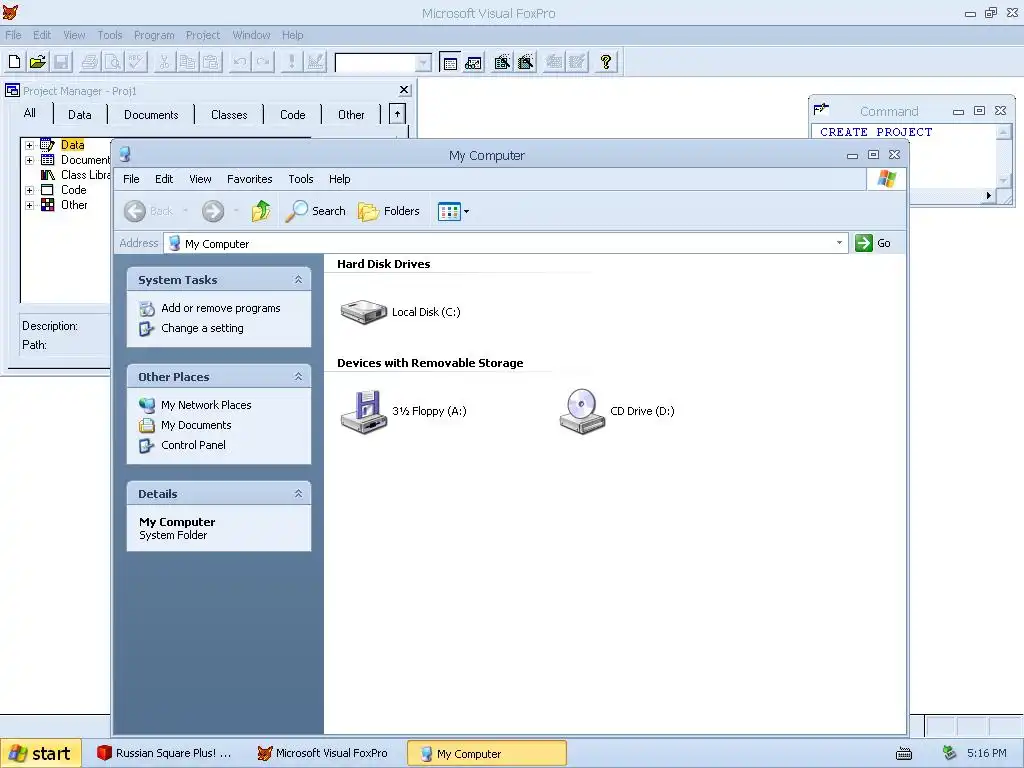Click the Print icon in FoxPro toolbar
Viewport: 1024px width, 768px height.
tap(89, 62)
